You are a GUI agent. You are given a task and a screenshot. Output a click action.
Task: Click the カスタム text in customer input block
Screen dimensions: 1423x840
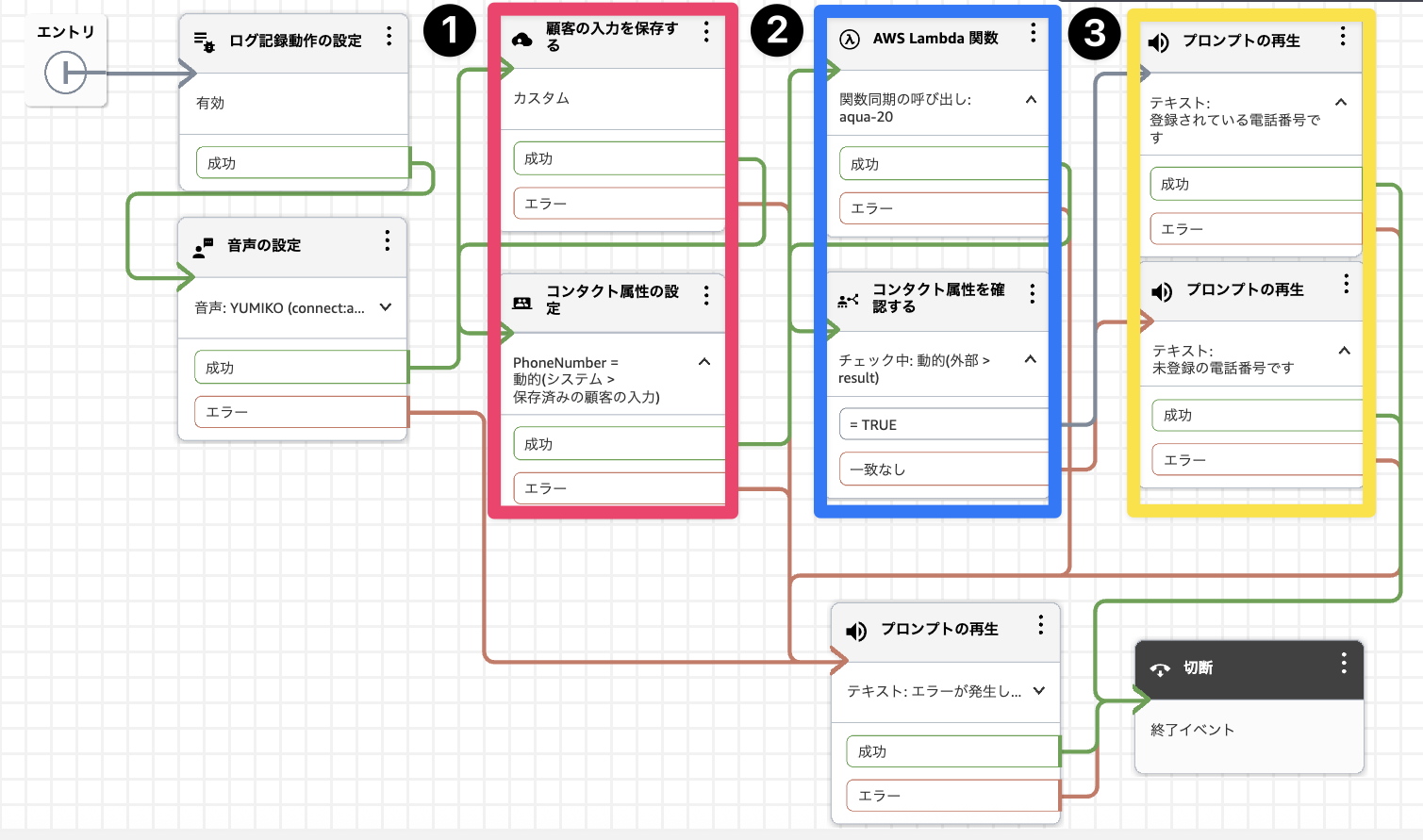pyautogui.click(x=541, y=98)
